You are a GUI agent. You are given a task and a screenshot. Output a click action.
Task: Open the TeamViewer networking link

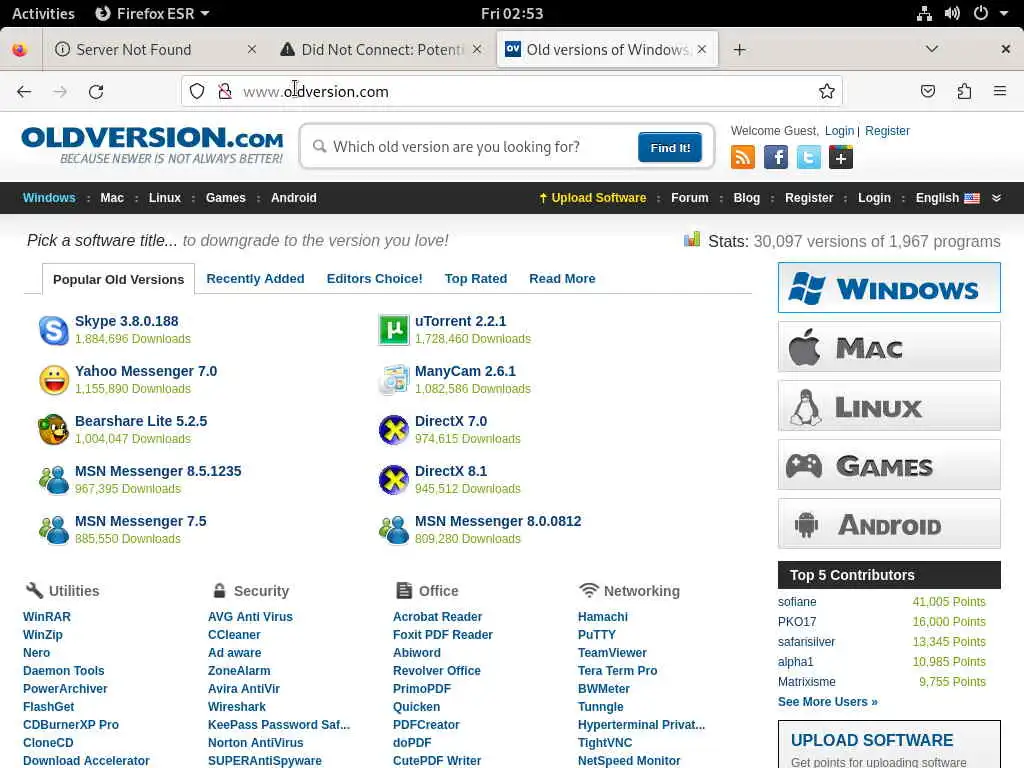pos(612,652)
